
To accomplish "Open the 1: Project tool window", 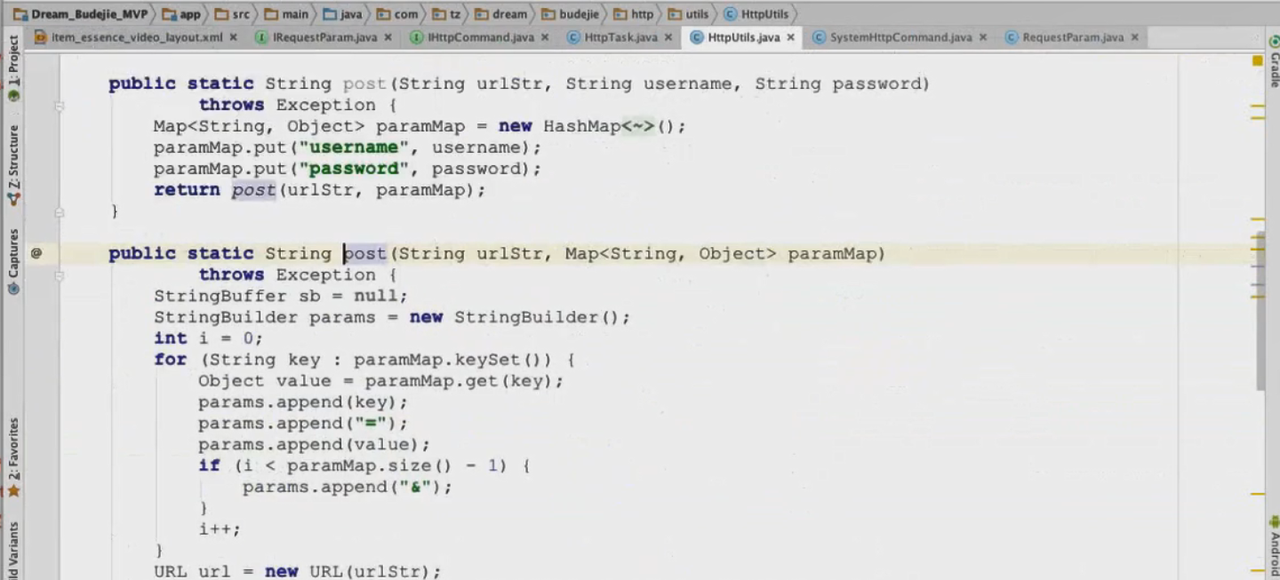I will click(13, 68).
